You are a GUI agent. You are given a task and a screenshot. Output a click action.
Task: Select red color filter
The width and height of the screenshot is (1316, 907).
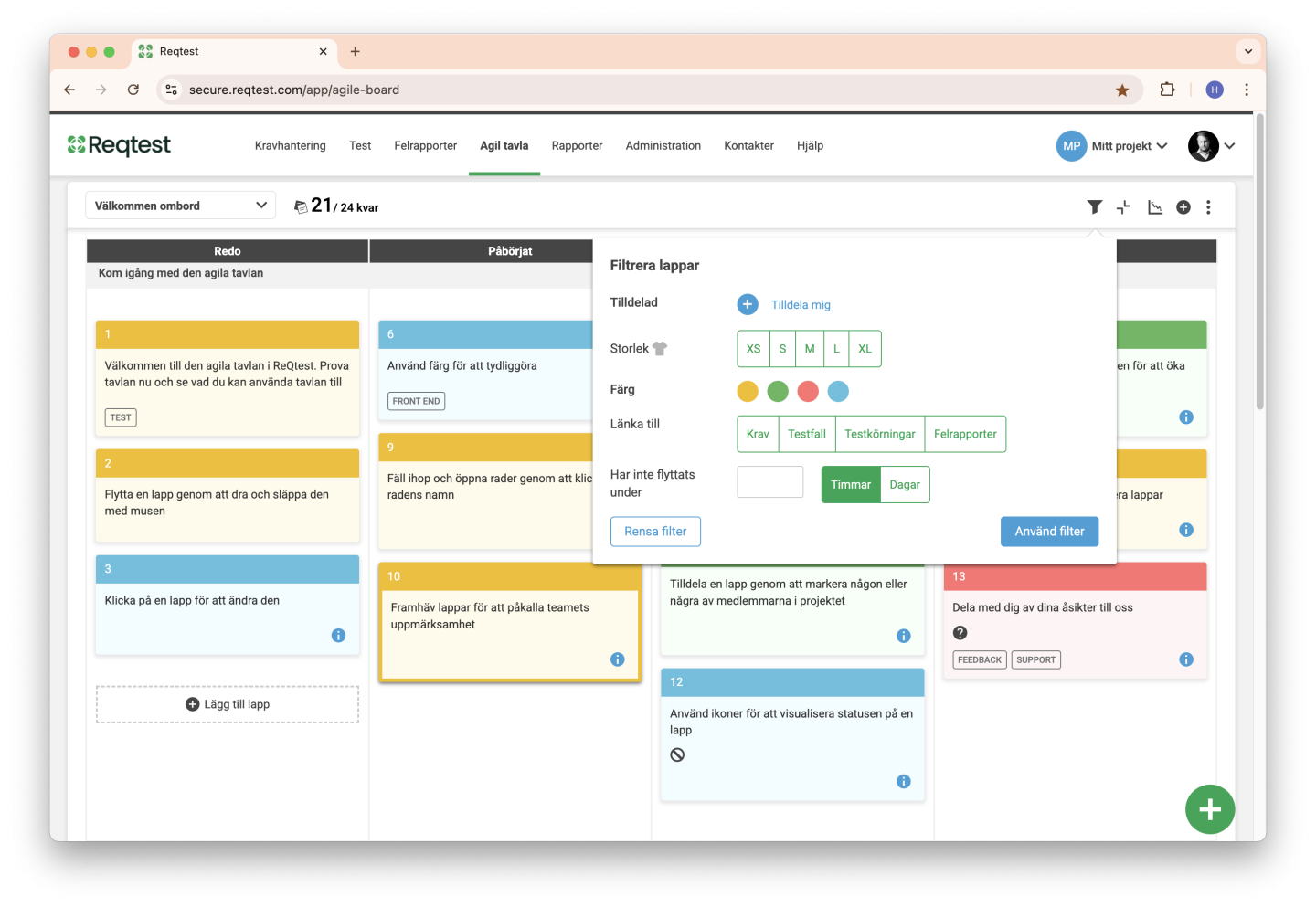click(x=808, y=391)
